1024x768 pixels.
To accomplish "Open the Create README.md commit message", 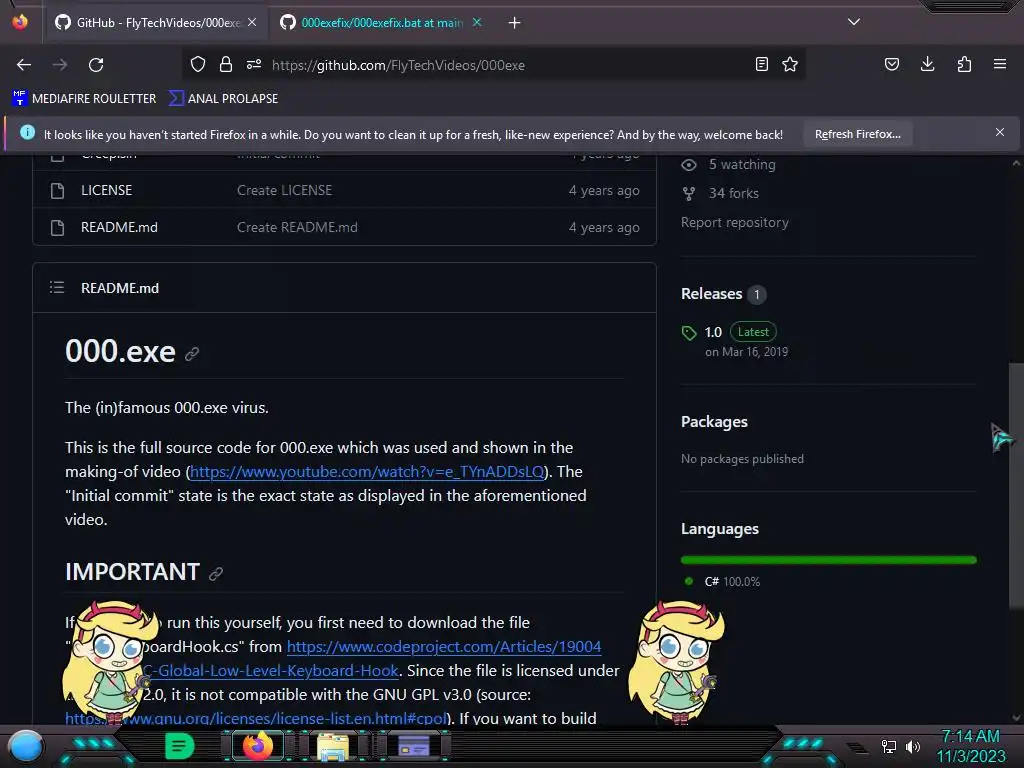I will tap(297, 227).
